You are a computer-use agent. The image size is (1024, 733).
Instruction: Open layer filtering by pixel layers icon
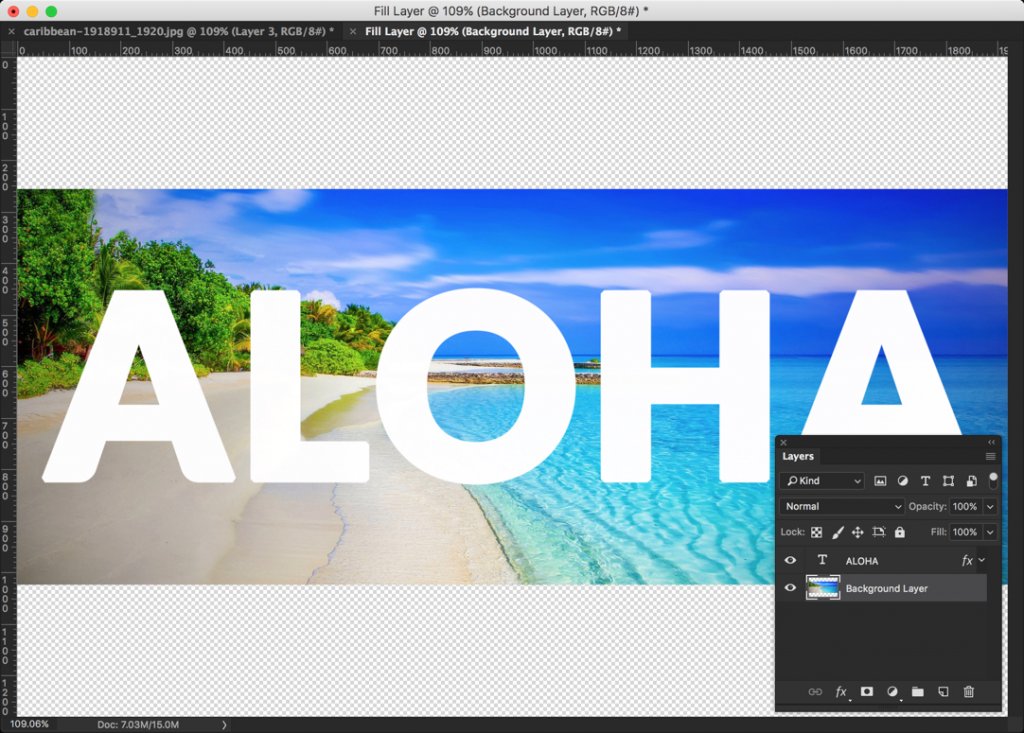pos(880,481)
